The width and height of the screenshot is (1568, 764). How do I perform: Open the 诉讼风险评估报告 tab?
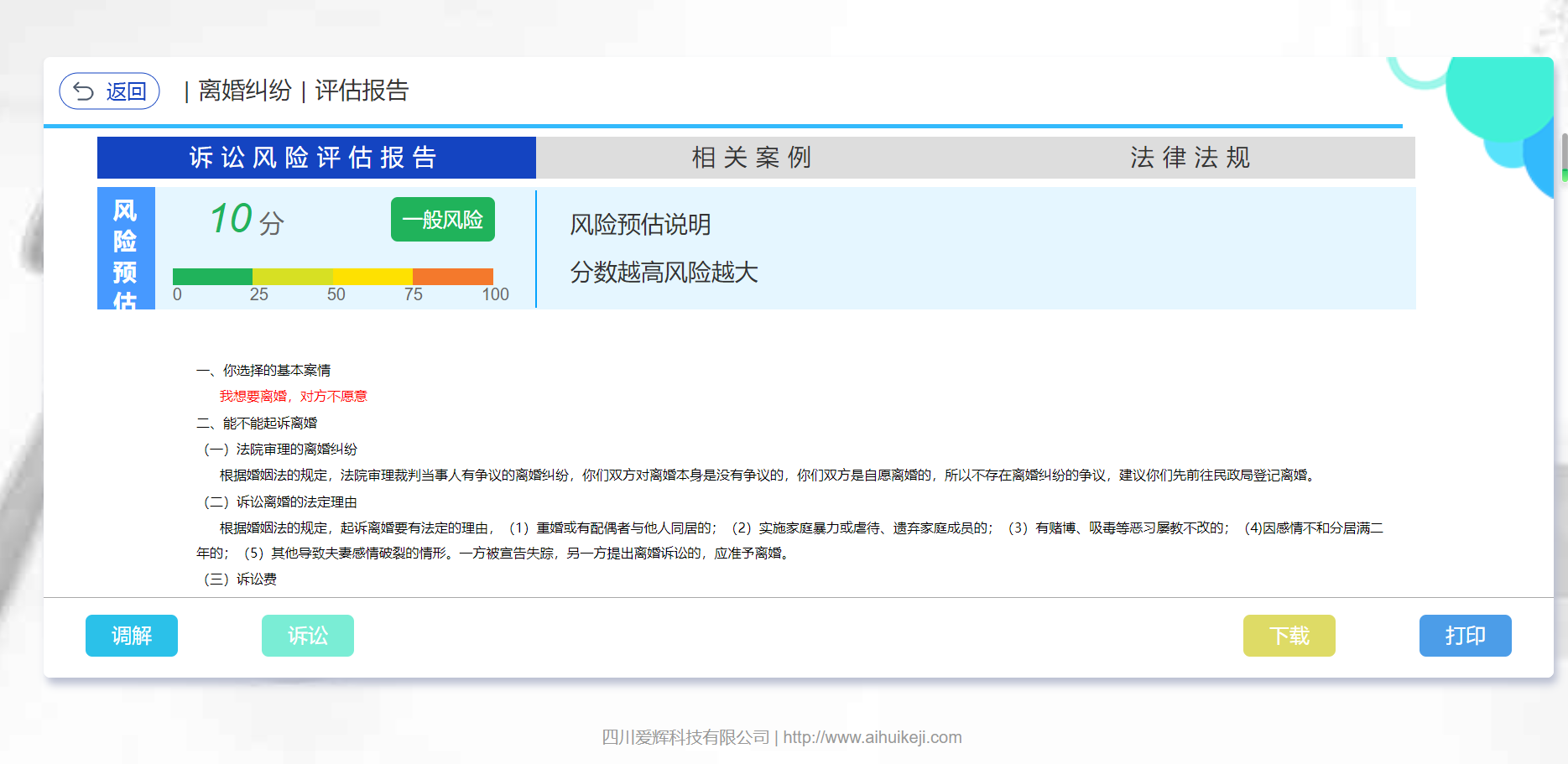(316, 158)
